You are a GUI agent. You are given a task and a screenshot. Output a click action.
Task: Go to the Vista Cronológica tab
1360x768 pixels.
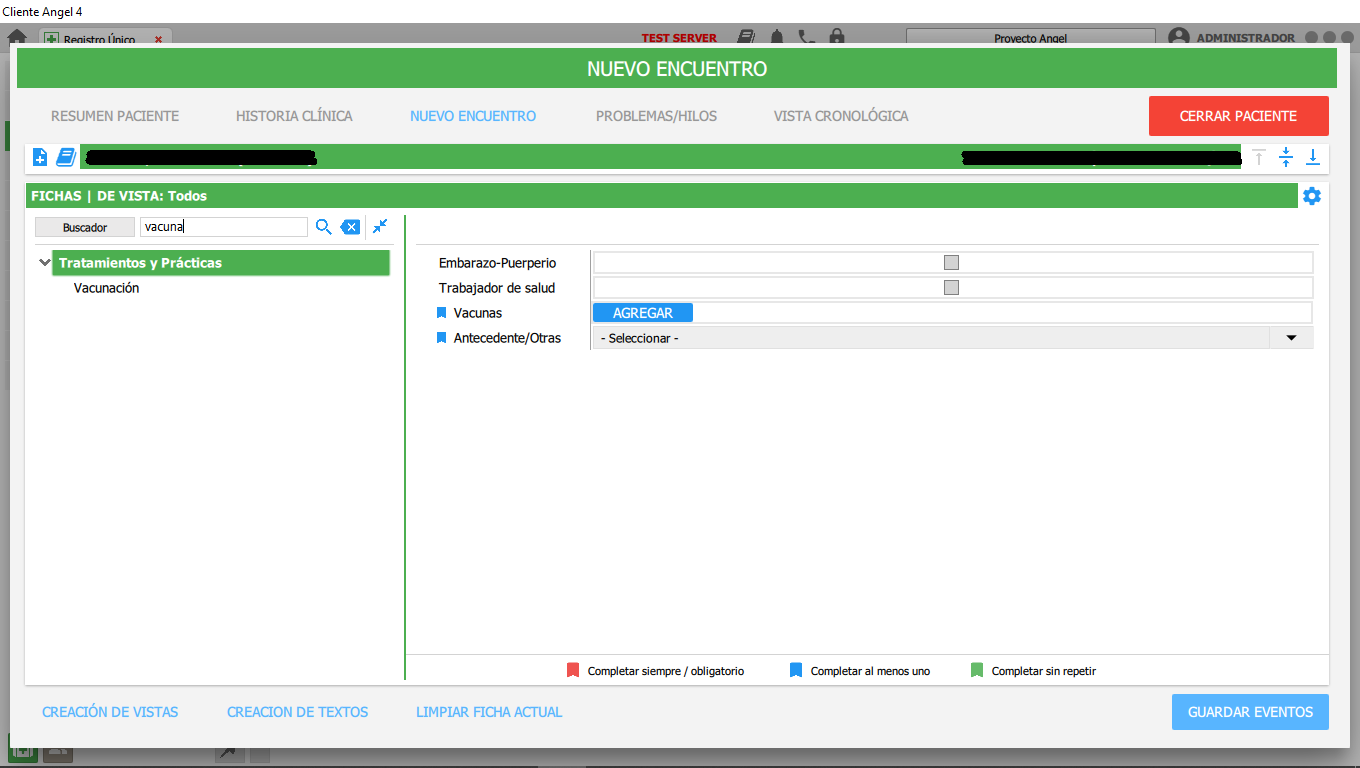[x=840, y=116]
